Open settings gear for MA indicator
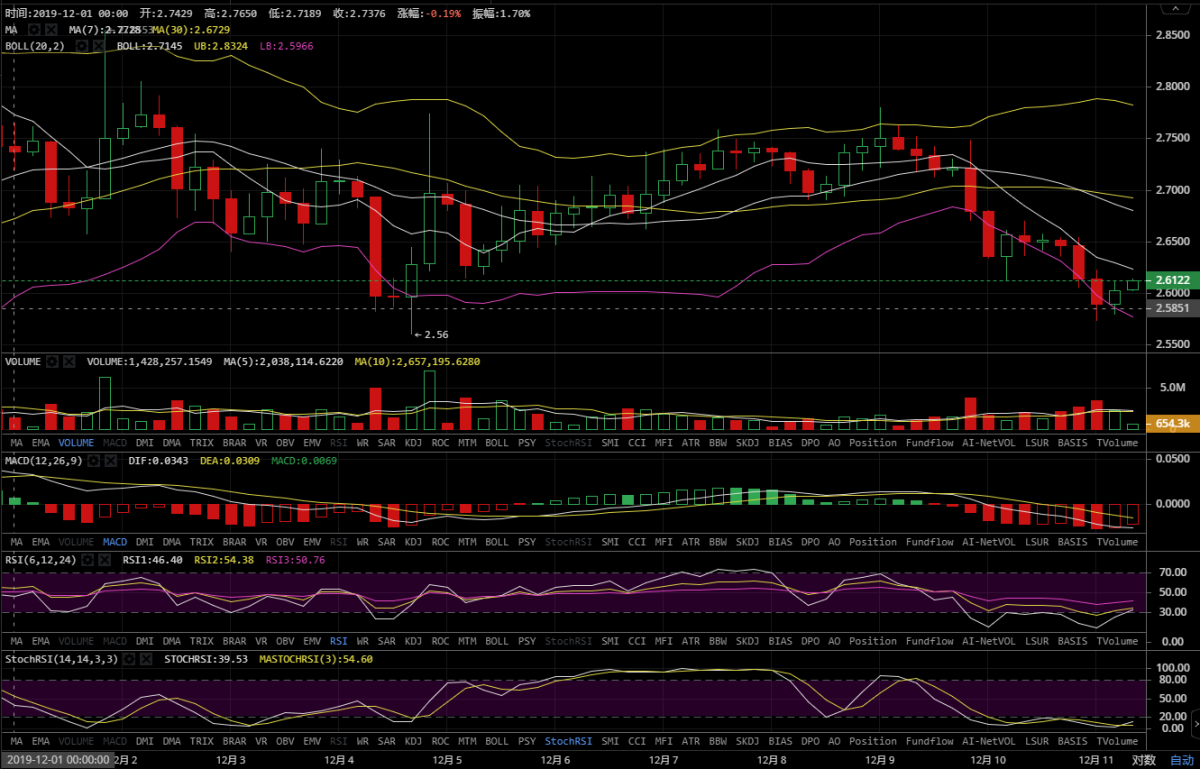This screenshot has width=1200, height=769. pos(34,30)
